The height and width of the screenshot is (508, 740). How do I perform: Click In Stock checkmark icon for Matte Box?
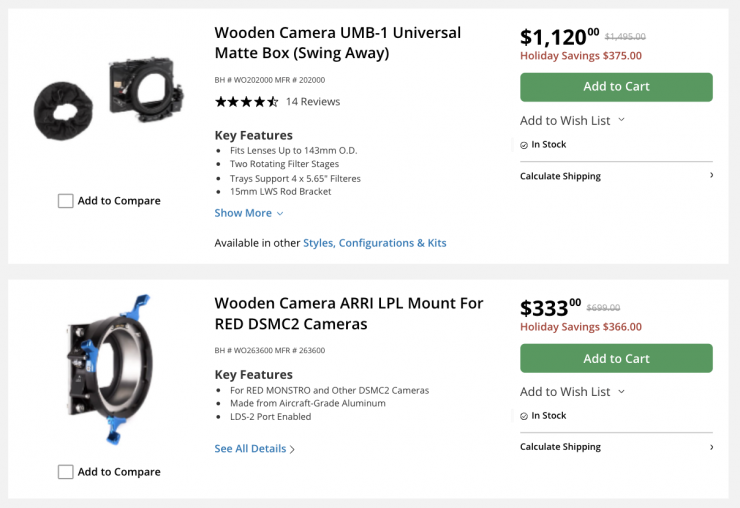524,145
